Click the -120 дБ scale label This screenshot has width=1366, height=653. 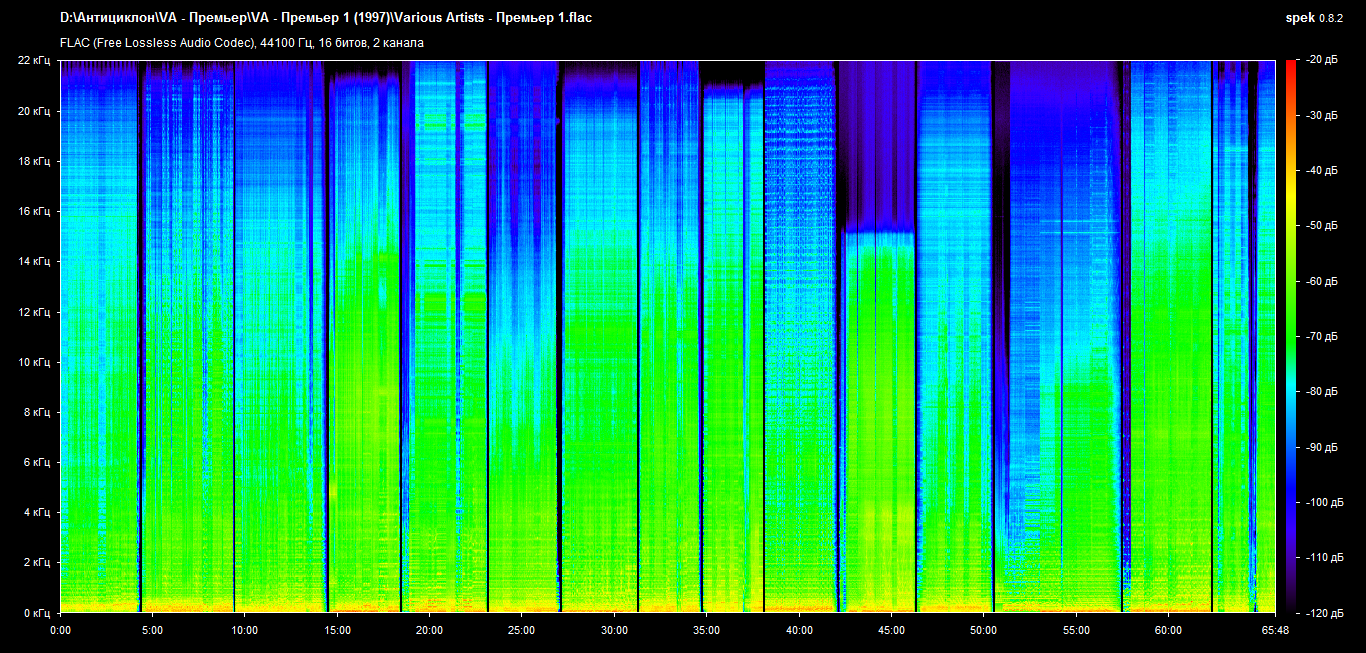coord(1324,612)
